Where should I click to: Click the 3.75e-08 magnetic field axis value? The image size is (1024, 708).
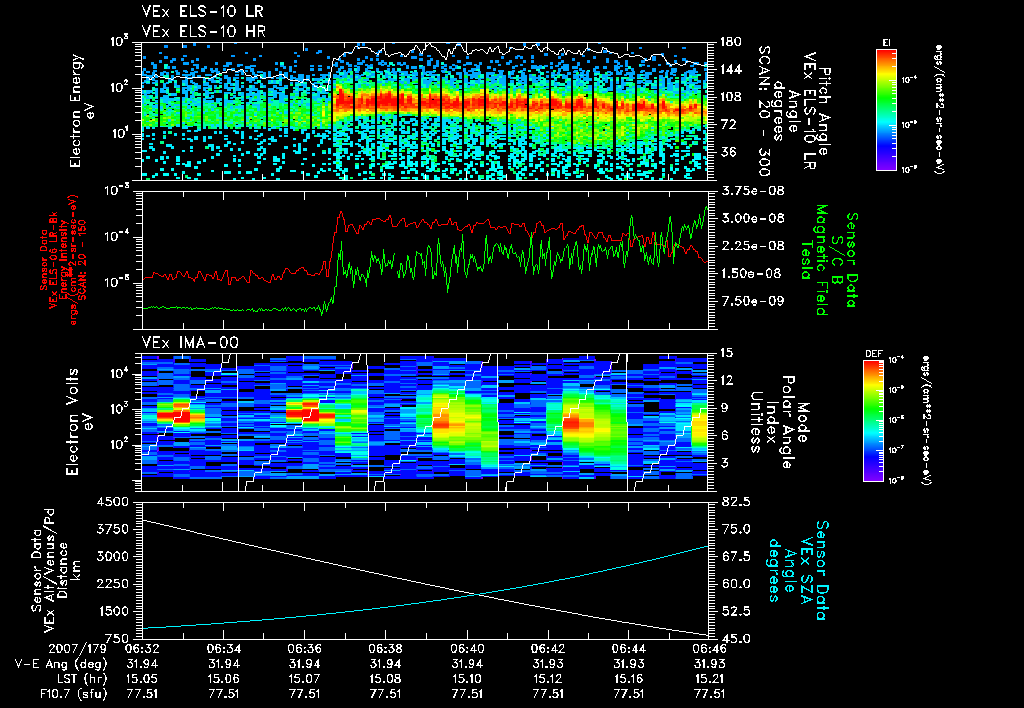click(x=752, y=191)
